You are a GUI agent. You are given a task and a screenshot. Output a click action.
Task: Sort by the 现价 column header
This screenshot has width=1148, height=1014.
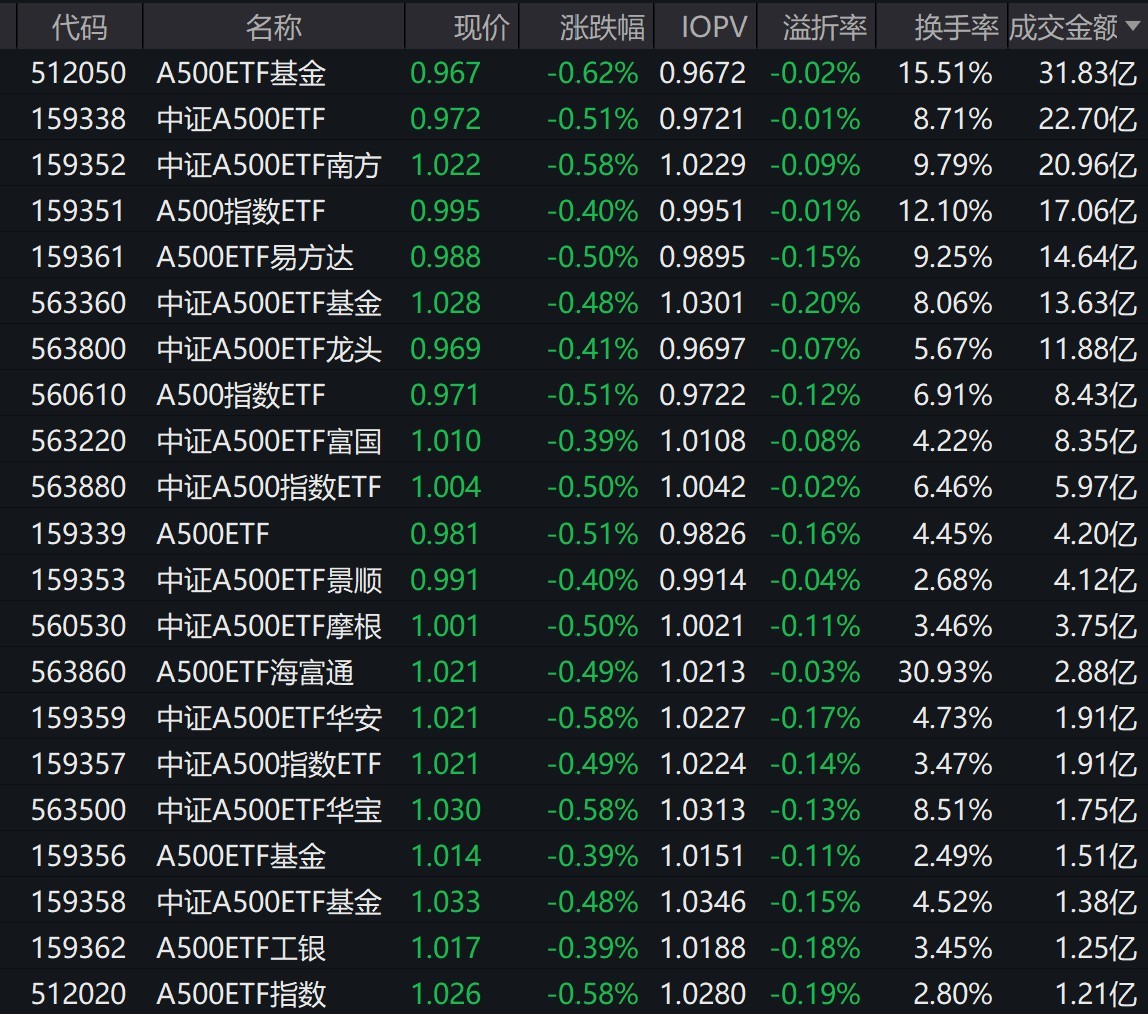(x=481, y=27)
